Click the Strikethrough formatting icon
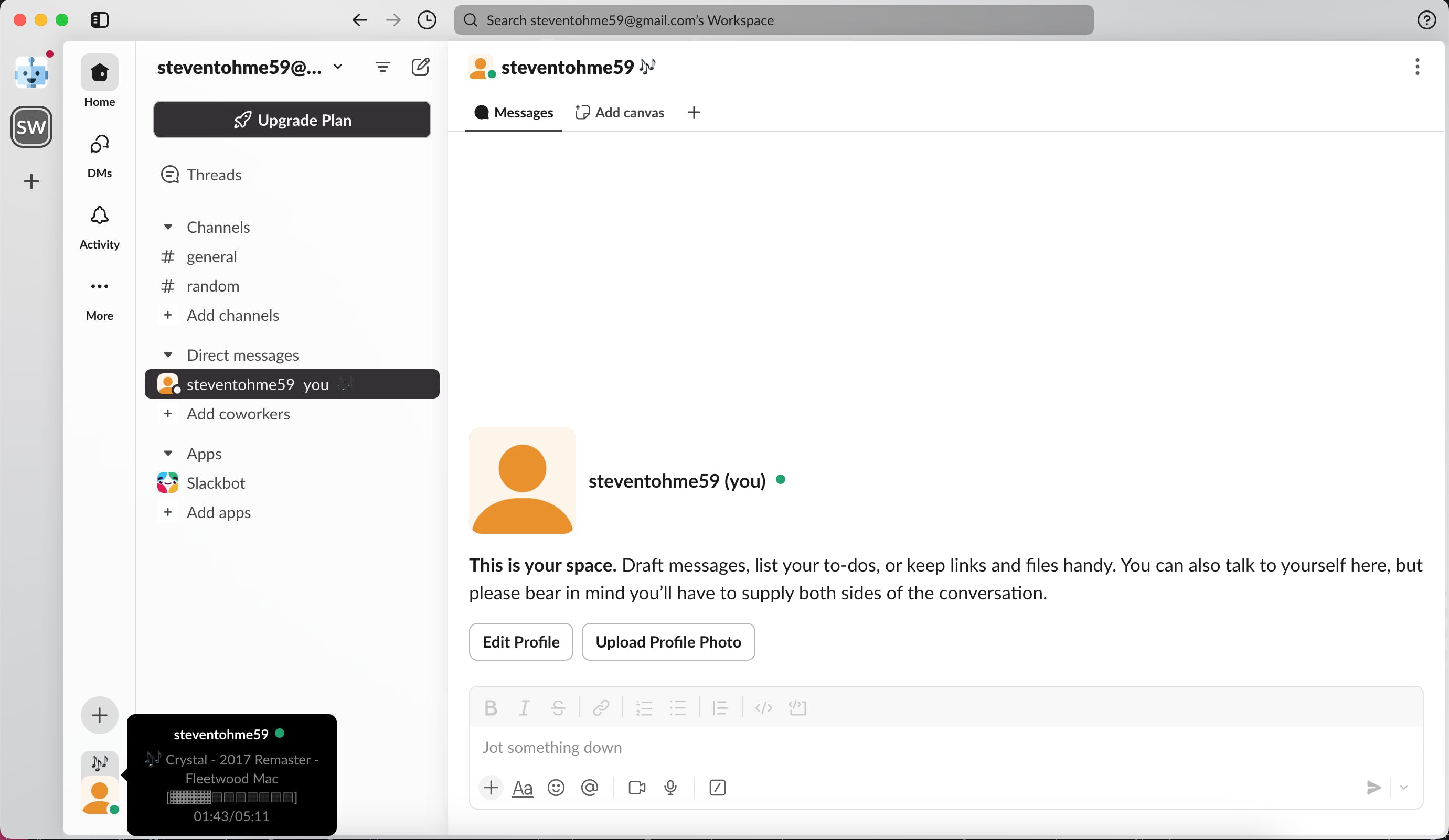 pyautogui.click(x=557, y=708)
